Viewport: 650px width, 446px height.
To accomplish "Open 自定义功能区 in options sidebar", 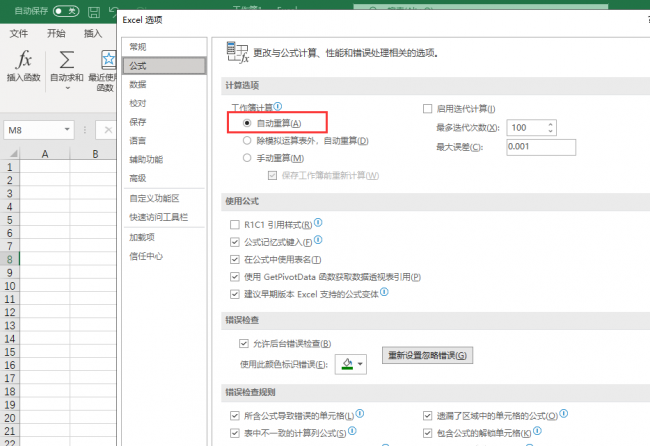I will pyautogui.click(x=165, y=198).
